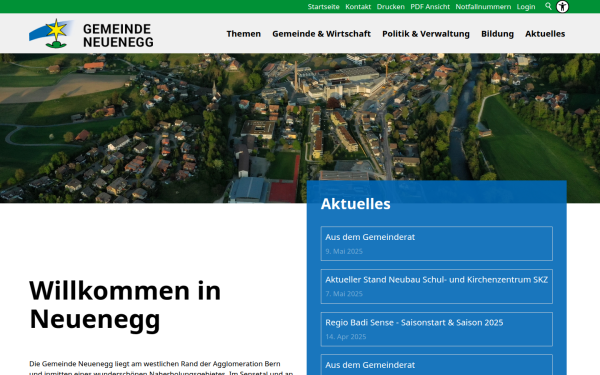Image resolution: width=600 pixels, height=375 pixels.
Task: Click the Aktuelles heading in blue panel
Action: click(x=355, y=204)
